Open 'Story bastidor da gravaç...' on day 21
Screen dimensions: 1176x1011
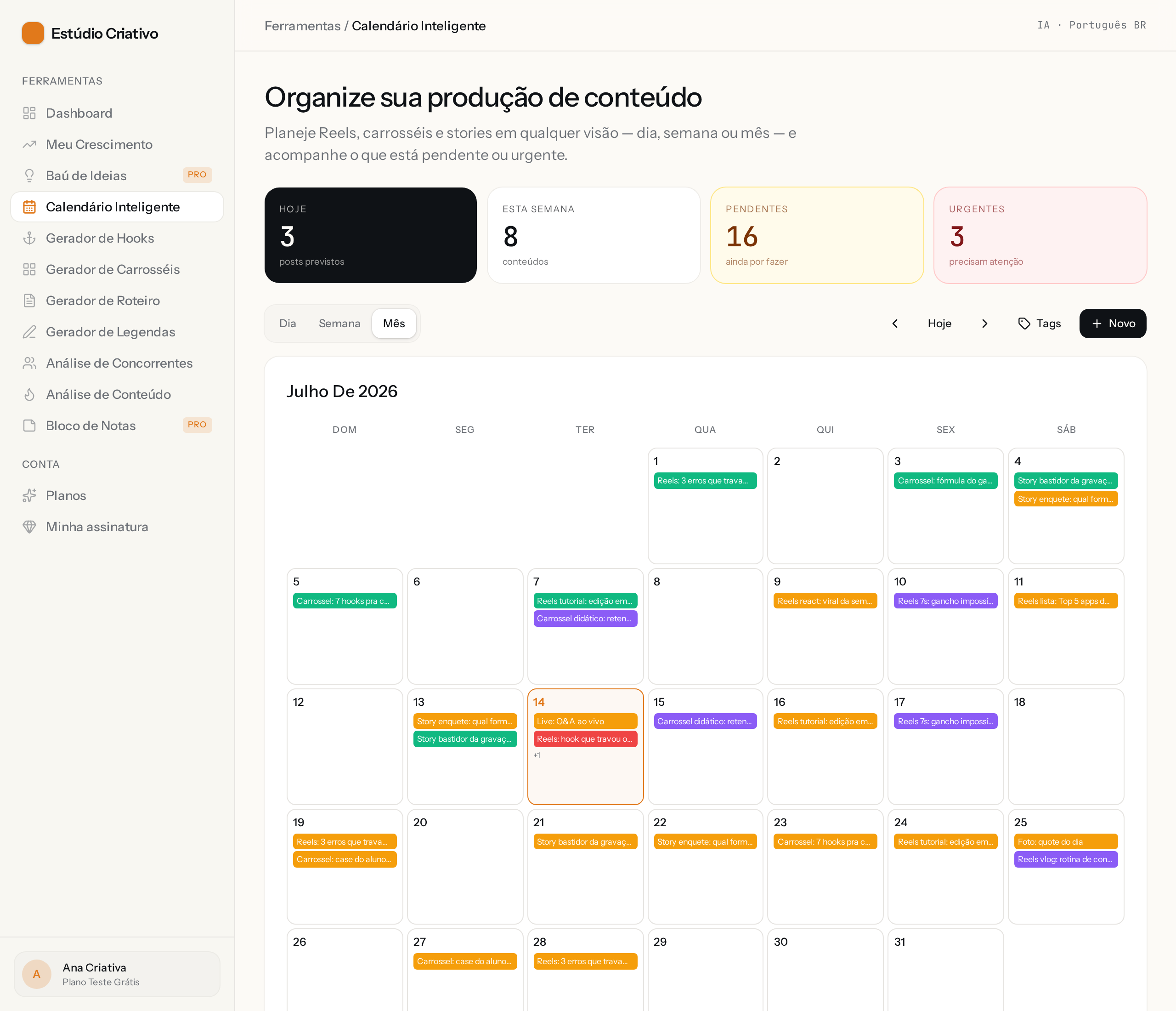click(585, 842)
